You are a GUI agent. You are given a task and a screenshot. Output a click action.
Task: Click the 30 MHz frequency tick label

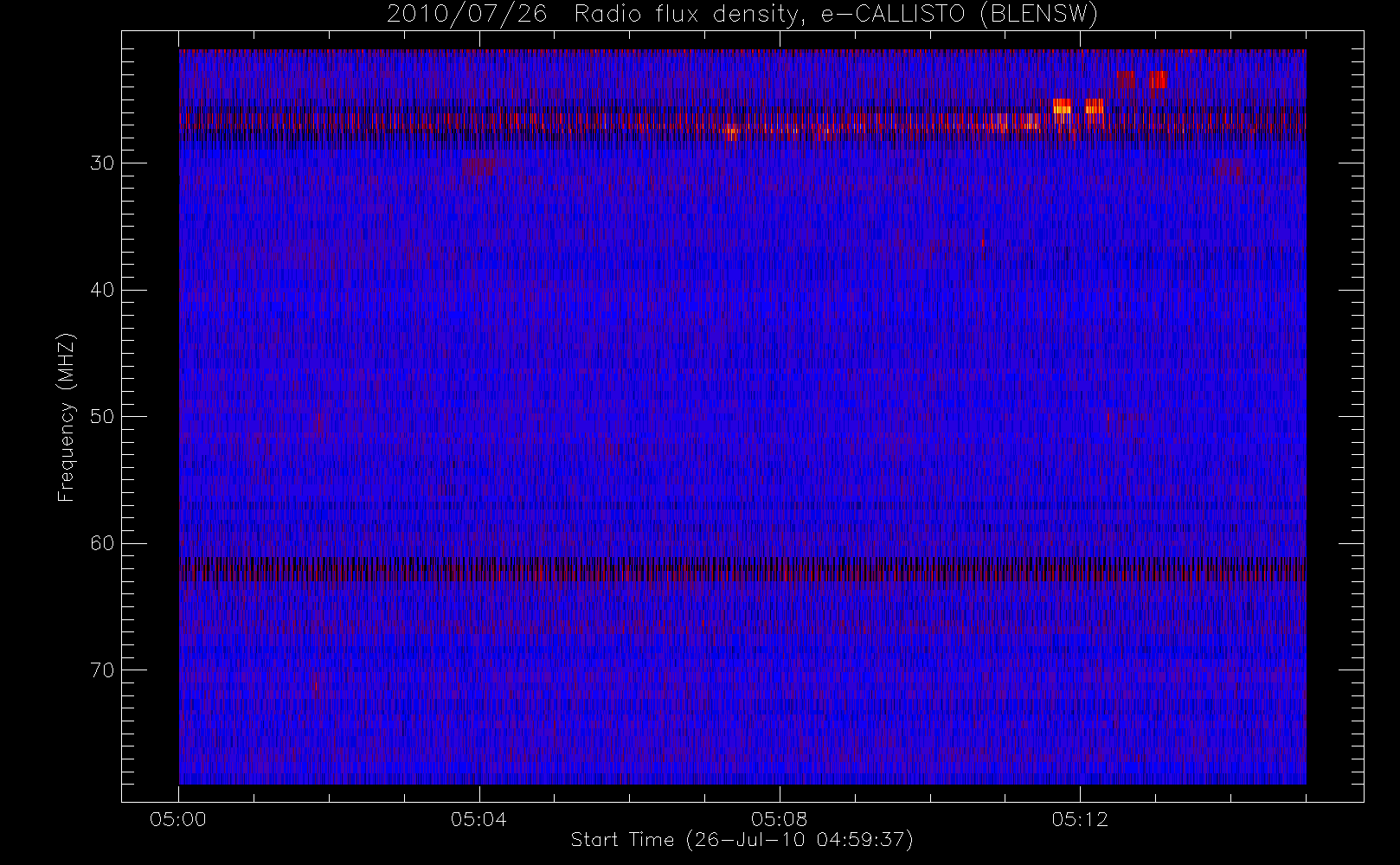102,163
